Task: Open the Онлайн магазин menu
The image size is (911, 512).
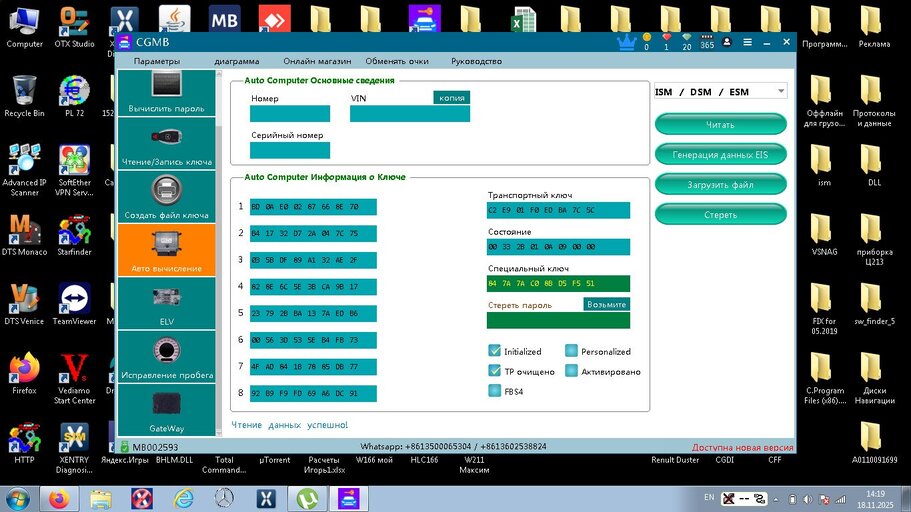Action: pos(317,61)
